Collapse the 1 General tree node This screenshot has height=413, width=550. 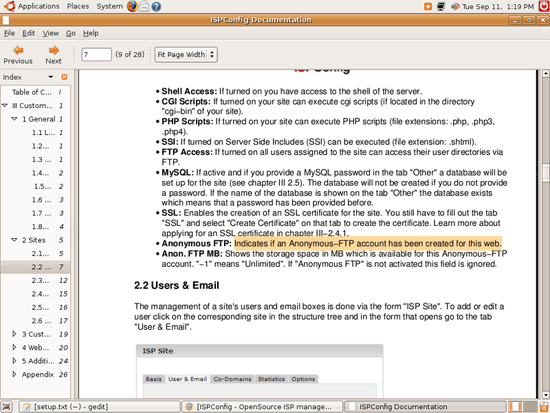point(14,119)
